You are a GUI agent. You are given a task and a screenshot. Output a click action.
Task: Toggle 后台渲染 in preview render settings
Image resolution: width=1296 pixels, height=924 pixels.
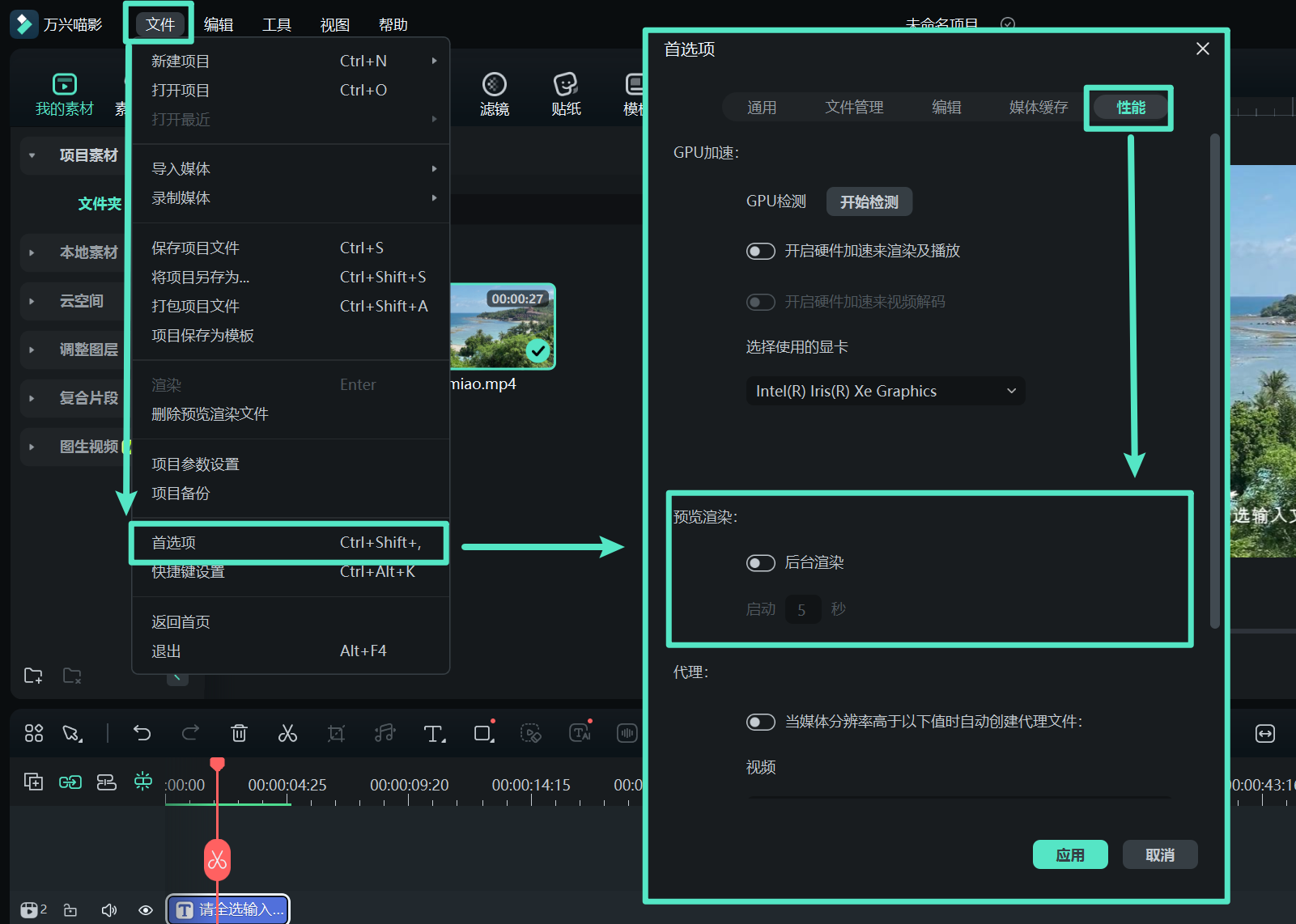pyautogui.click(x=760, y=562)
